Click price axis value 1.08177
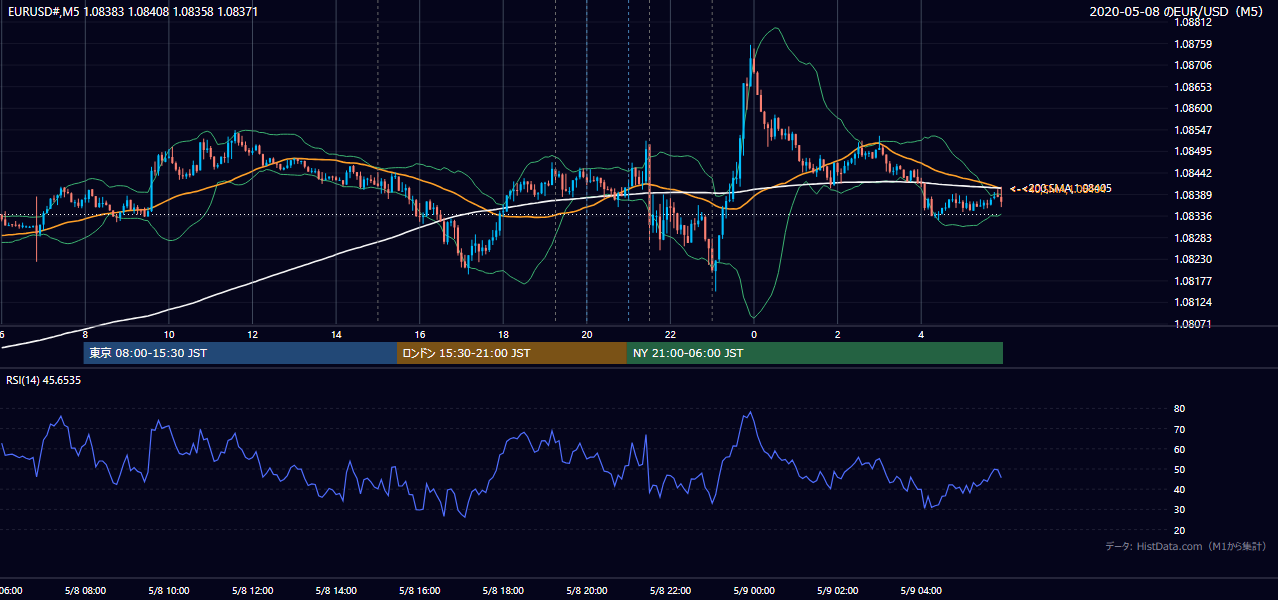The image size is (1278, 600). point(1192,281)
